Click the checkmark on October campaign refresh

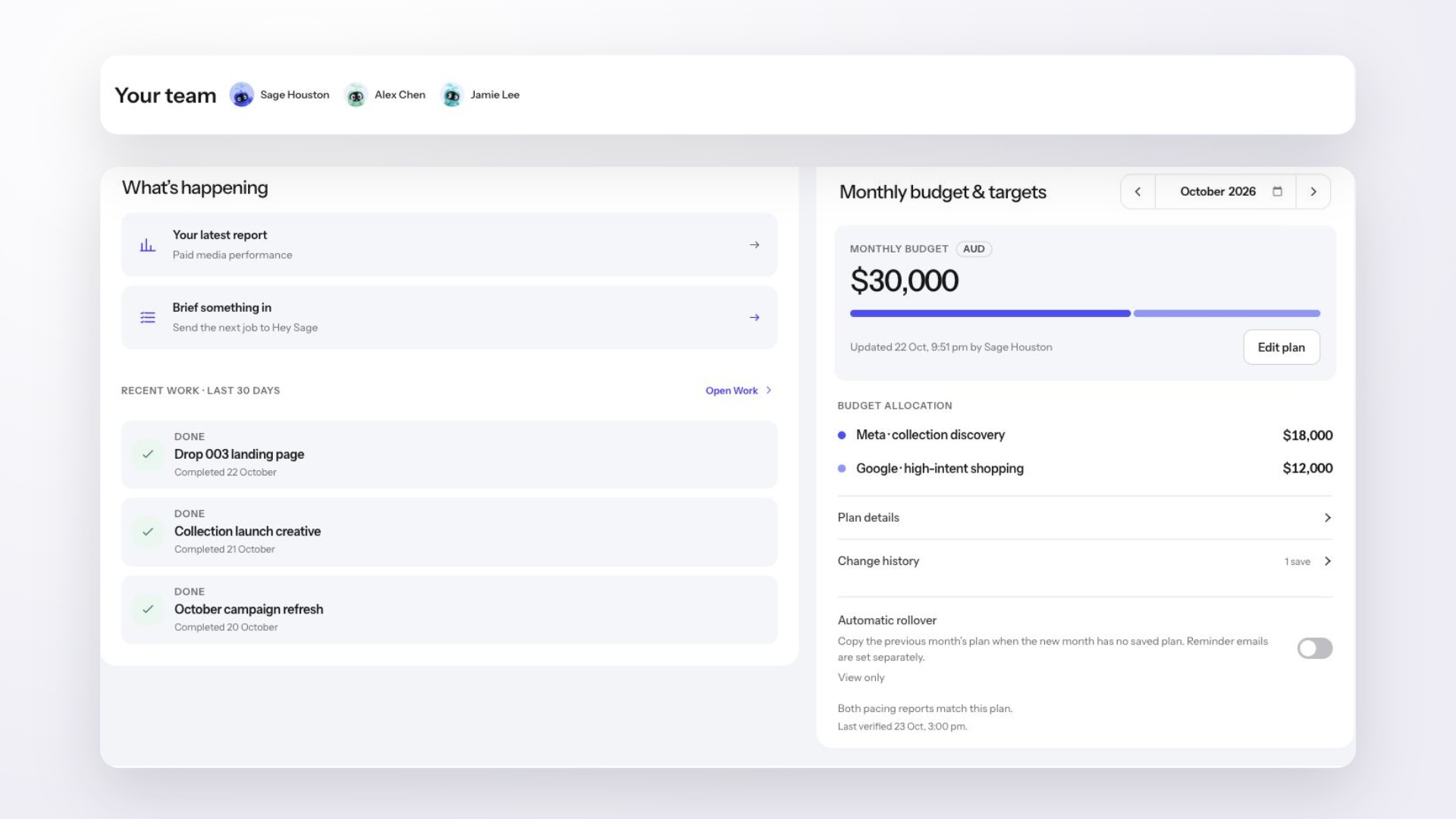[x=148, y=609]
